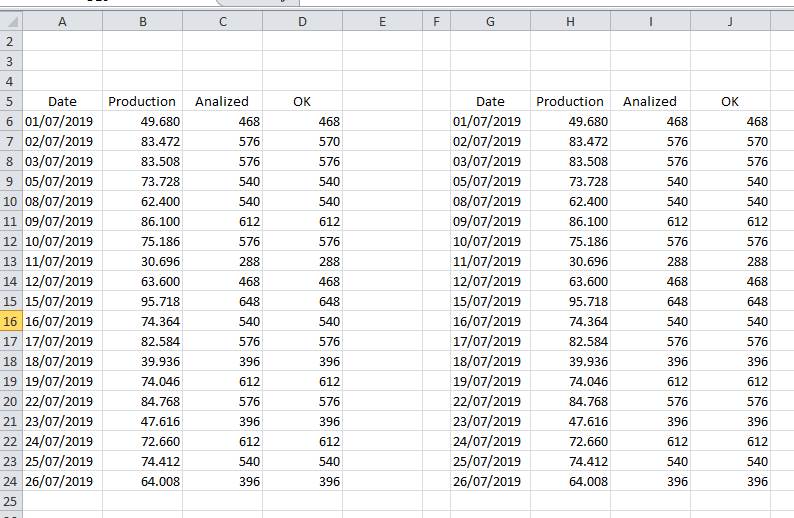Select cell H15 with 95.718
The image size is (794, 518).
[x=570, y=301]
